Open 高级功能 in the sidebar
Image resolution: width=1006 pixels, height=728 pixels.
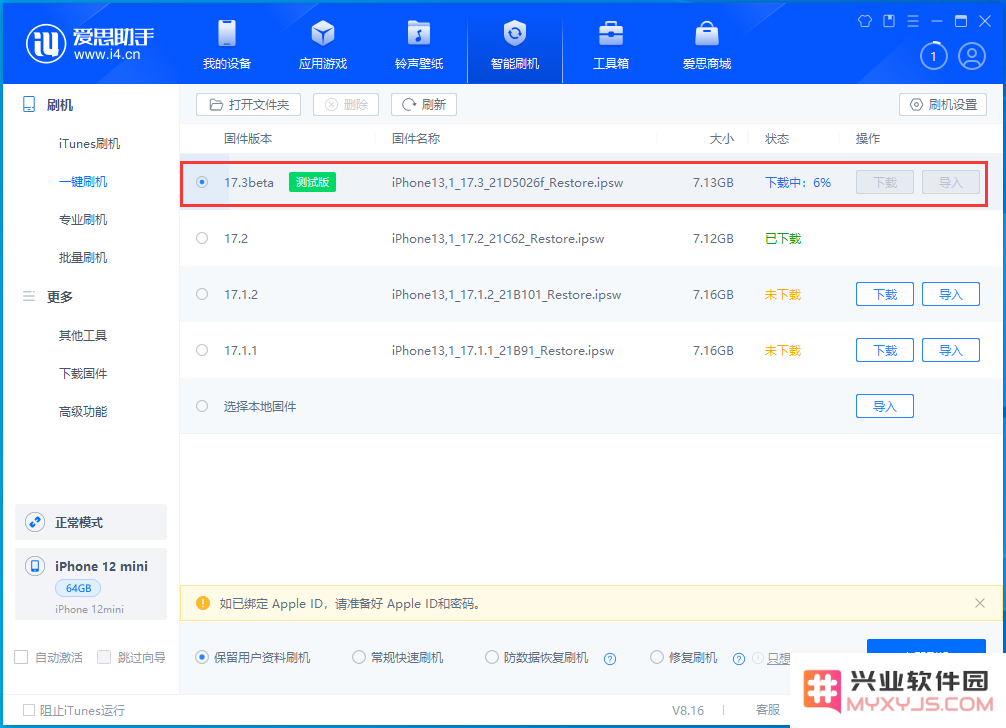83,412
